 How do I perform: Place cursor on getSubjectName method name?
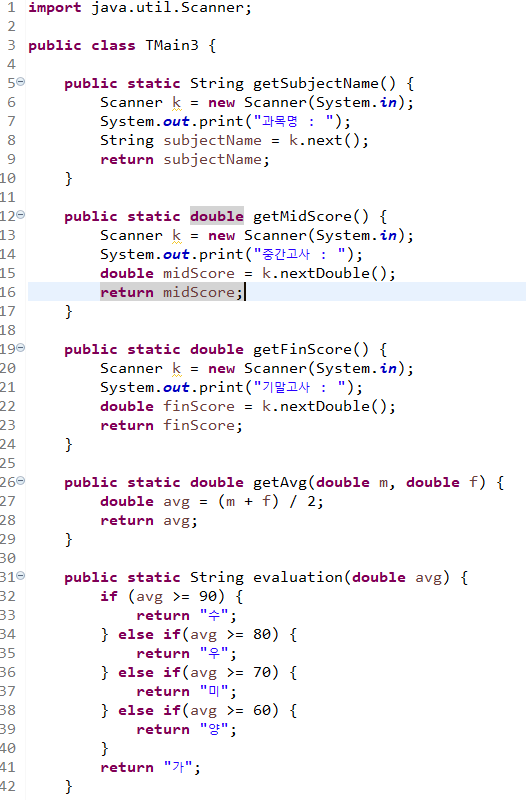pos(323,84)
